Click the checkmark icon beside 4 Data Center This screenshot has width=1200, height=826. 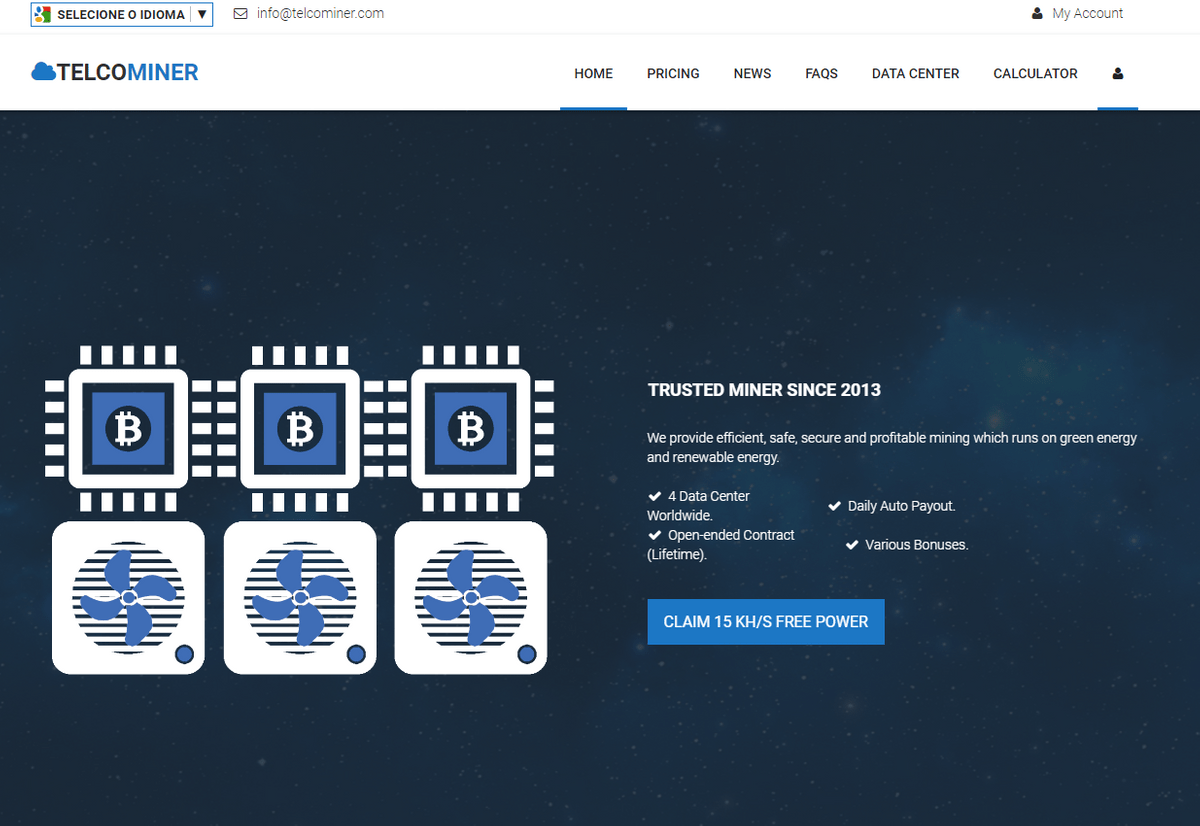(x=655, y=496)
